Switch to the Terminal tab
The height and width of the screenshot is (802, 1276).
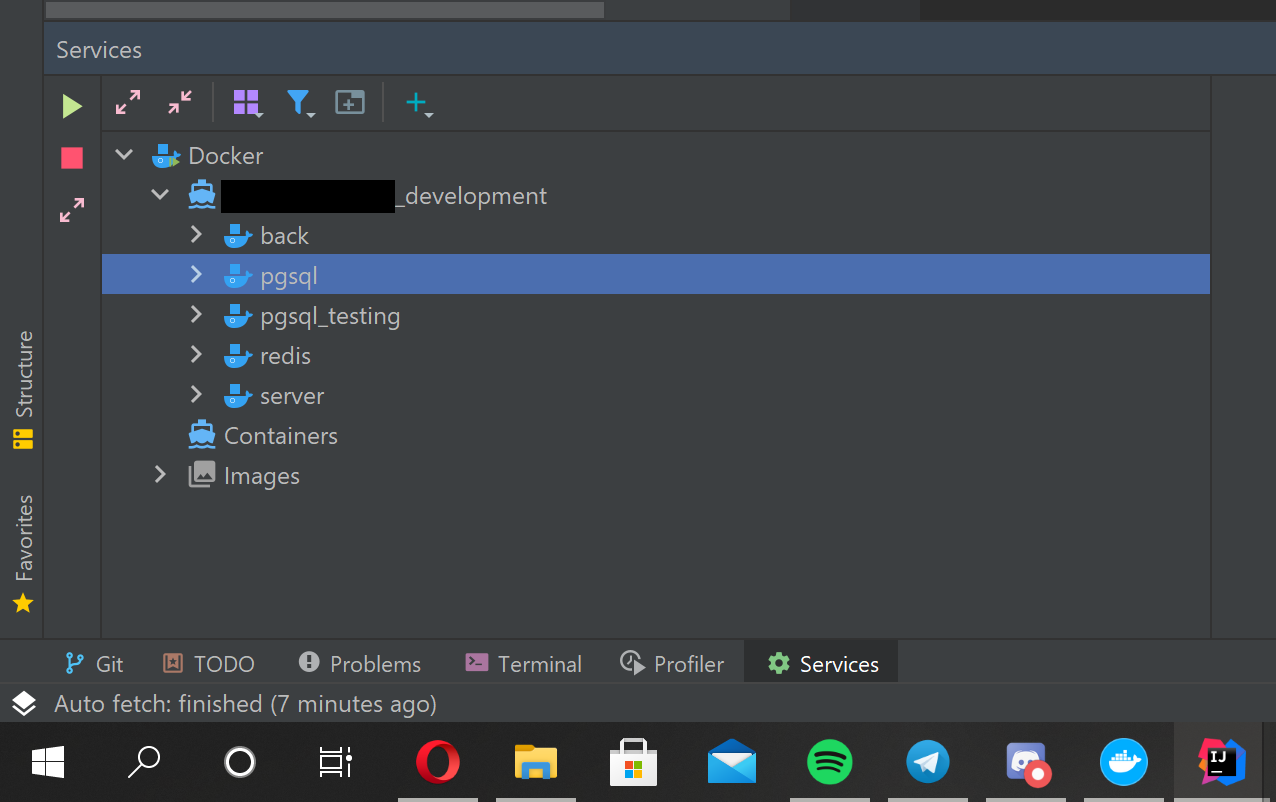click(x=522, y=663)
